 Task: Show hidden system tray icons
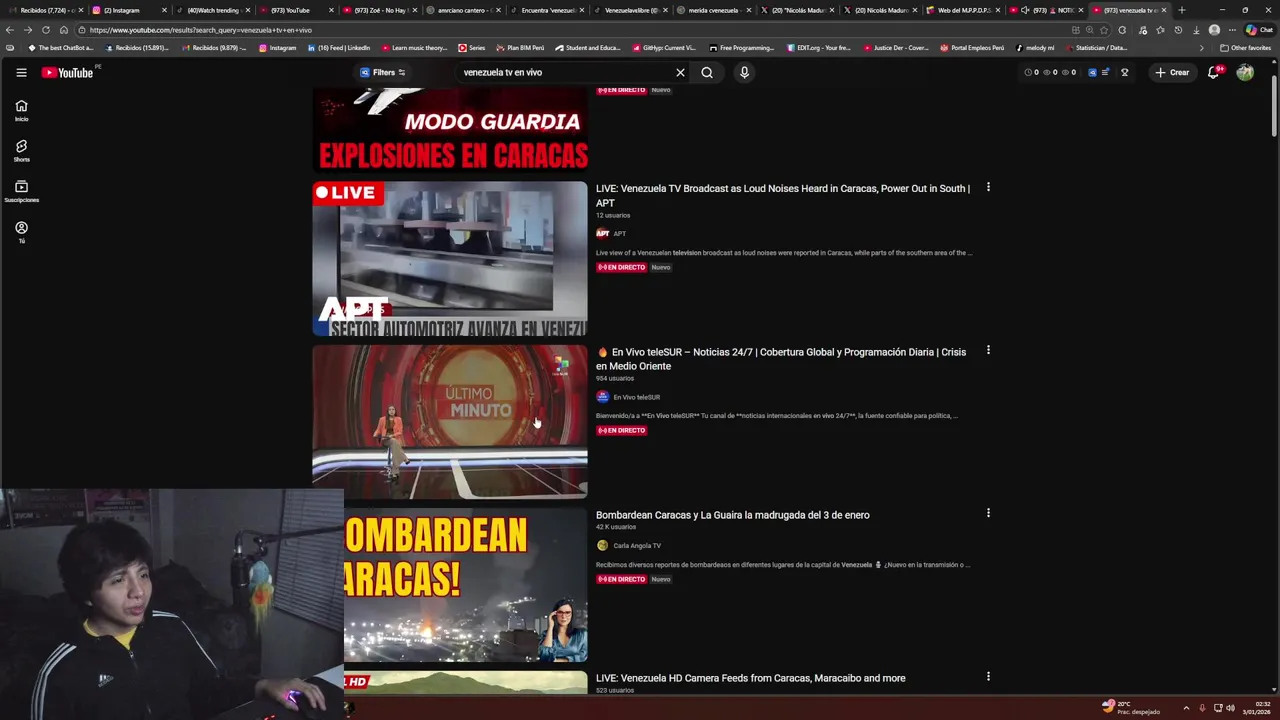(x=1186, y=708)
